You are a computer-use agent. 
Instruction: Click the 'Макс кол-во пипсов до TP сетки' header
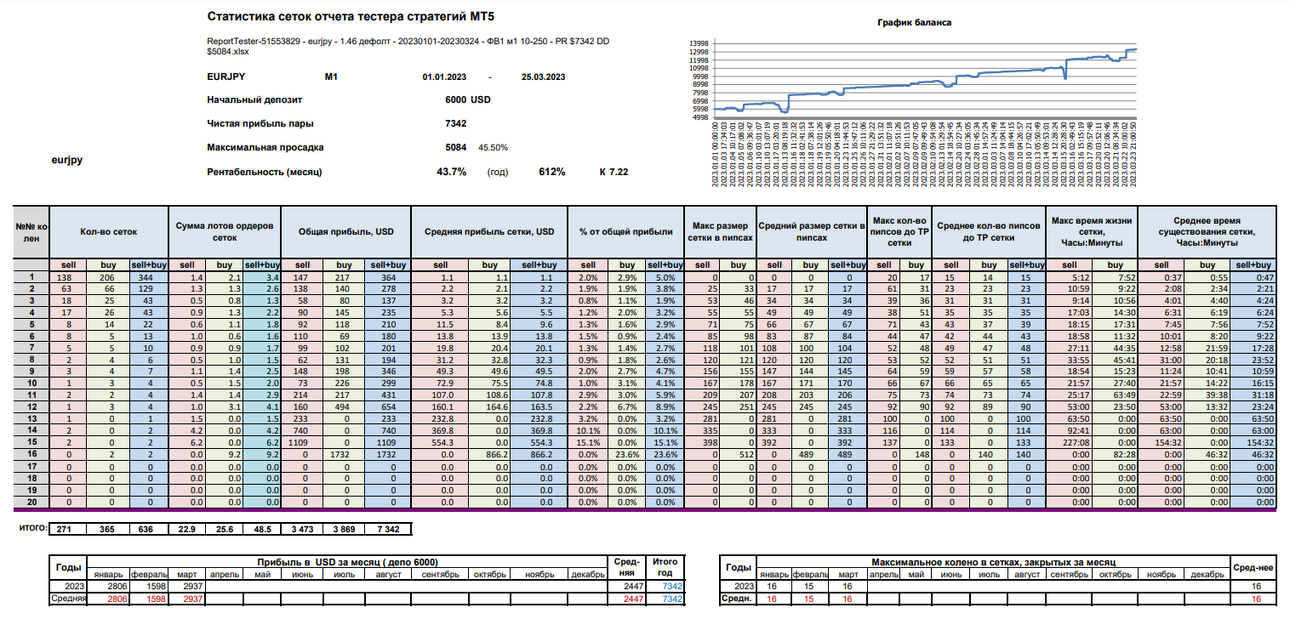899,231
